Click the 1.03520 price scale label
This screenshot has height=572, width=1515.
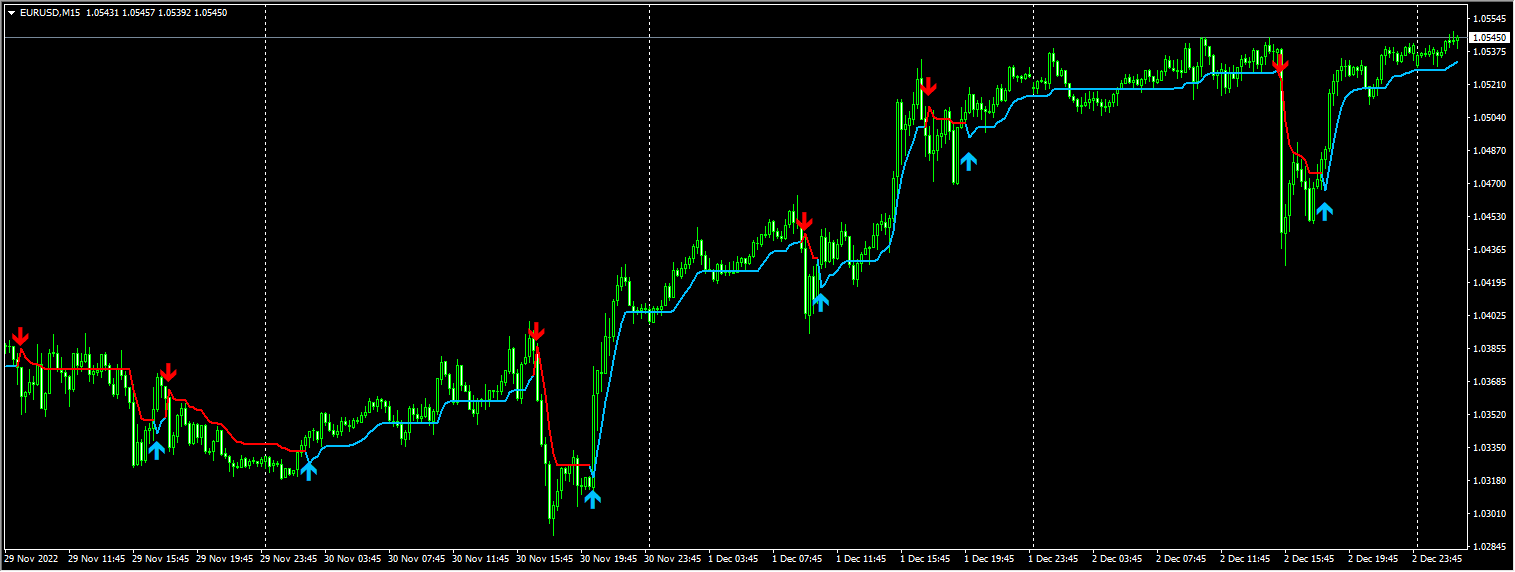(x=1490, y=415)
